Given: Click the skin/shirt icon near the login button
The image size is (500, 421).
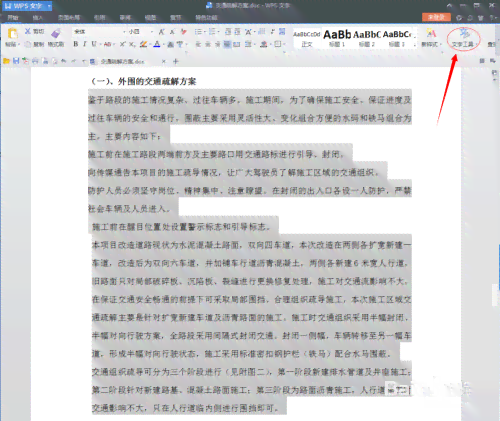Looking at the screenshot, I should (480, 18).
